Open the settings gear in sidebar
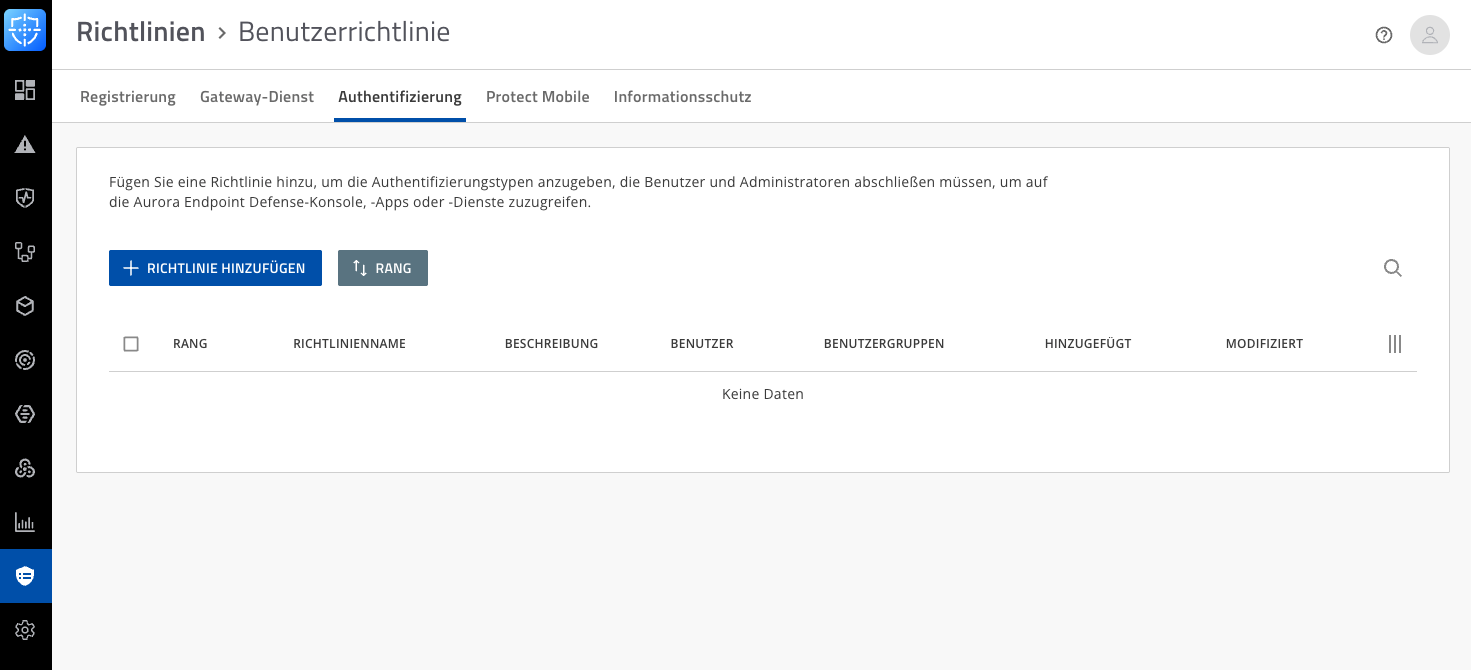Image resolution: width=1471 pixels, height=670 pixels. pos(25,630)
